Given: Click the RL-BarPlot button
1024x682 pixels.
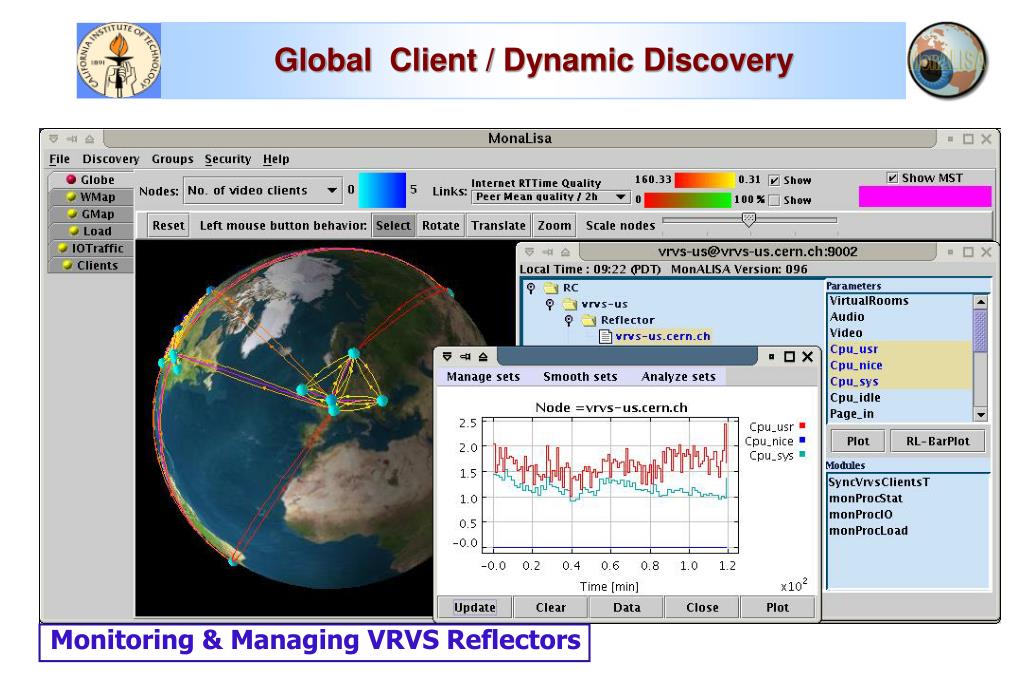Looking at the screenshot, I should (x=937, y=441).
